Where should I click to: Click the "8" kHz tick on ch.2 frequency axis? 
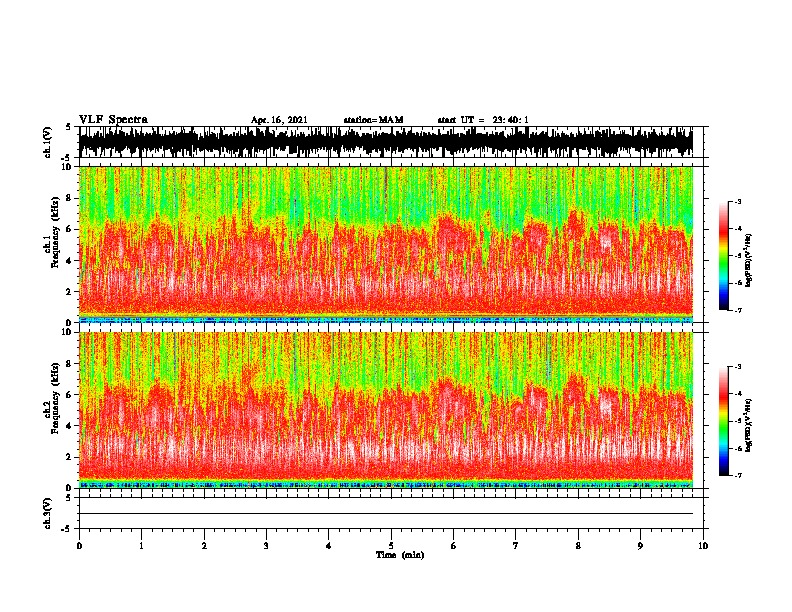[x=69, y=364]
